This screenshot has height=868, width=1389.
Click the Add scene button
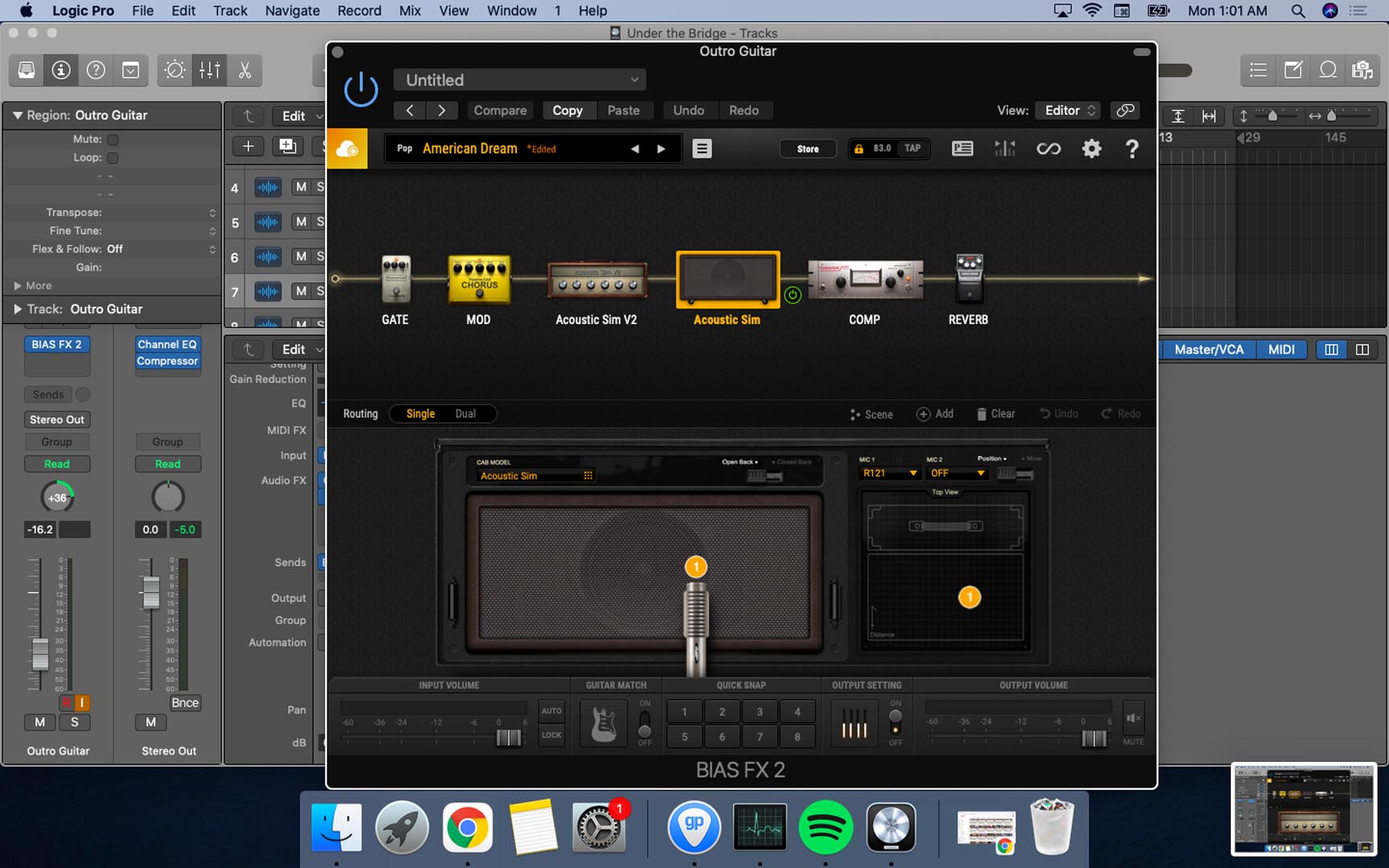pos(935,414)
